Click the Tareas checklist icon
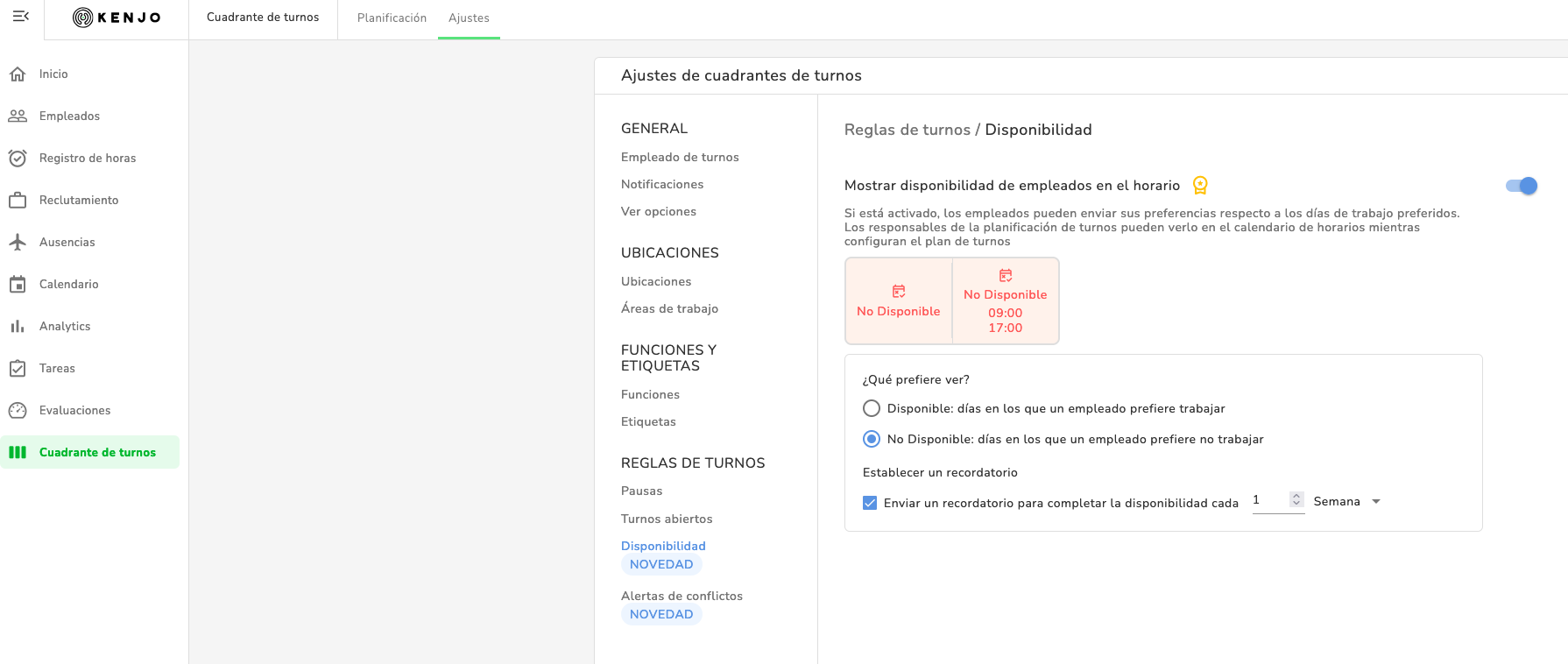 point(18,368)
